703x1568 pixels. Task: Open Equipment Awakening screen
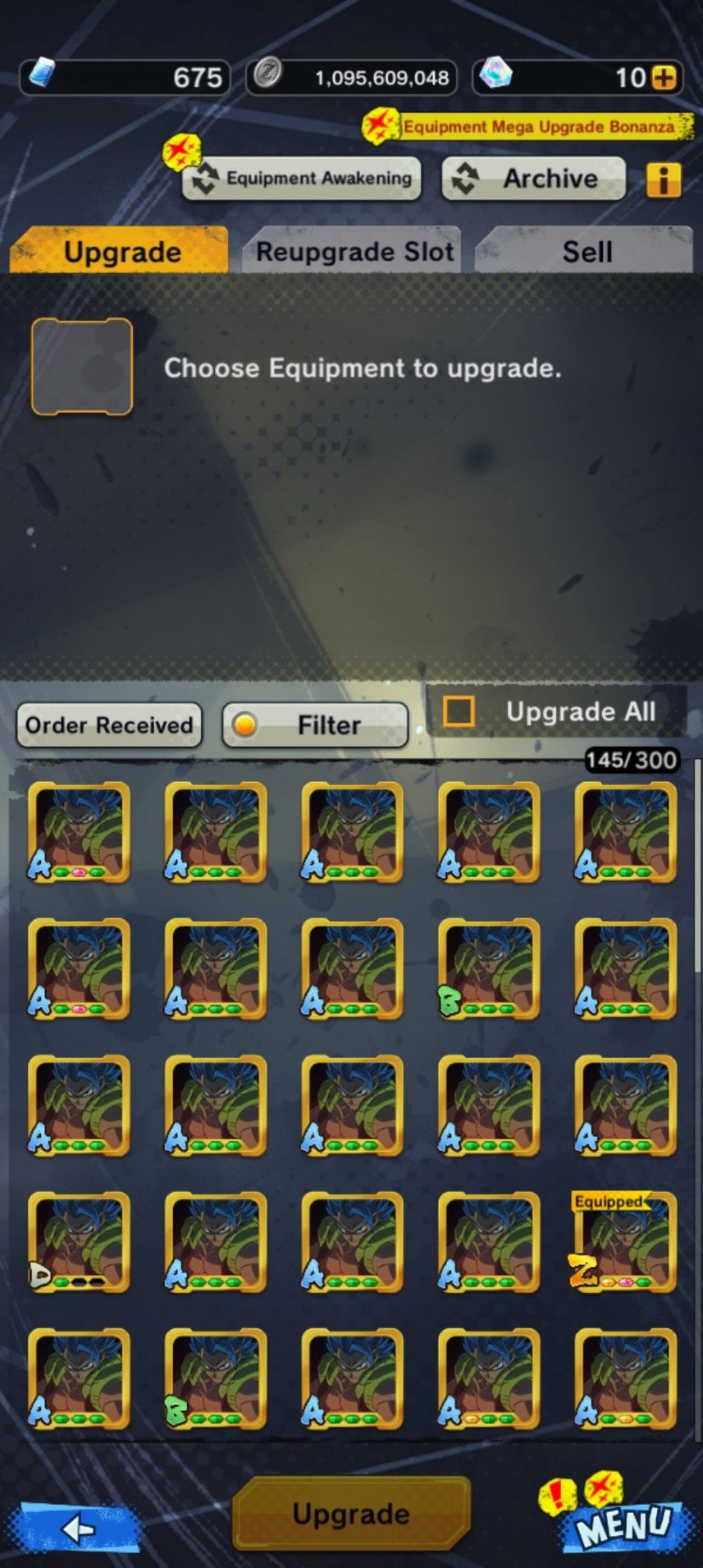point(302,178)
